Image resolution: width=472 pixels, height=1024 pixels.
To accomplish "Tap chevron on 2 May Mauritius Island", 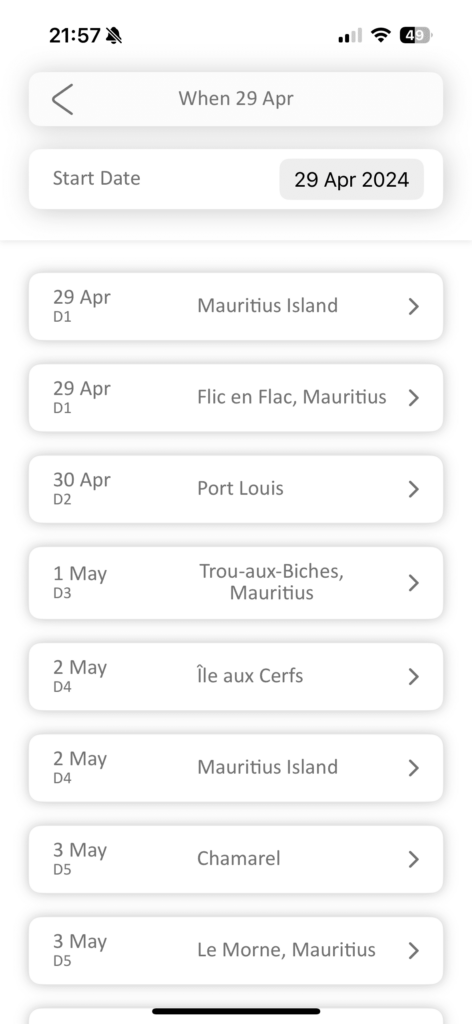I will (413, 767).
